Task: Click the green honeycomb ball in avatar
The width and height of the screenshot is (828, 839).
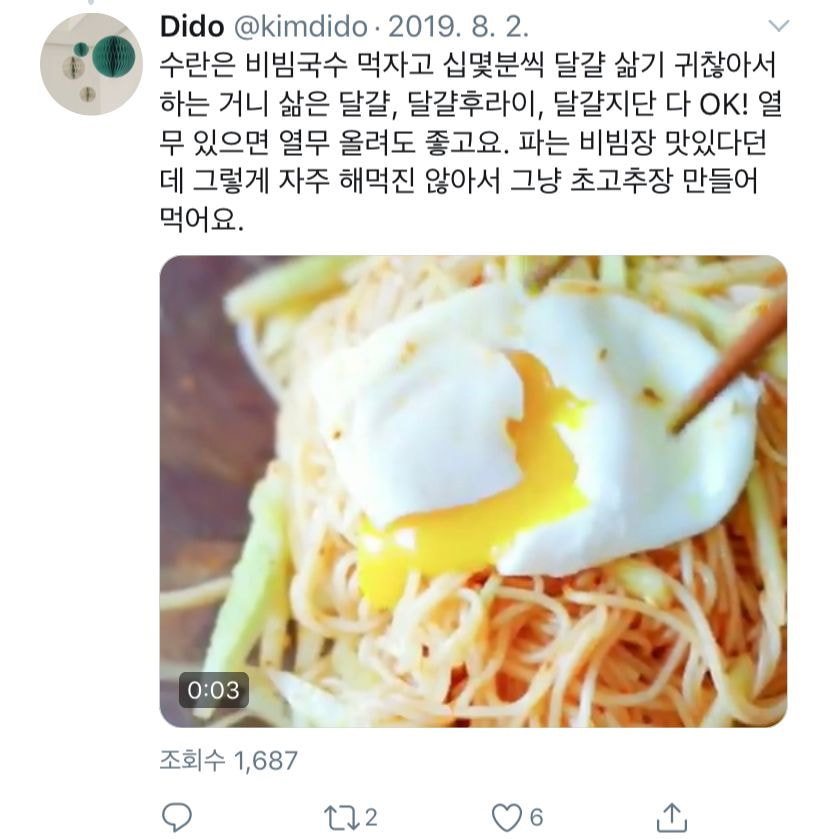Action: coord(113,56)
